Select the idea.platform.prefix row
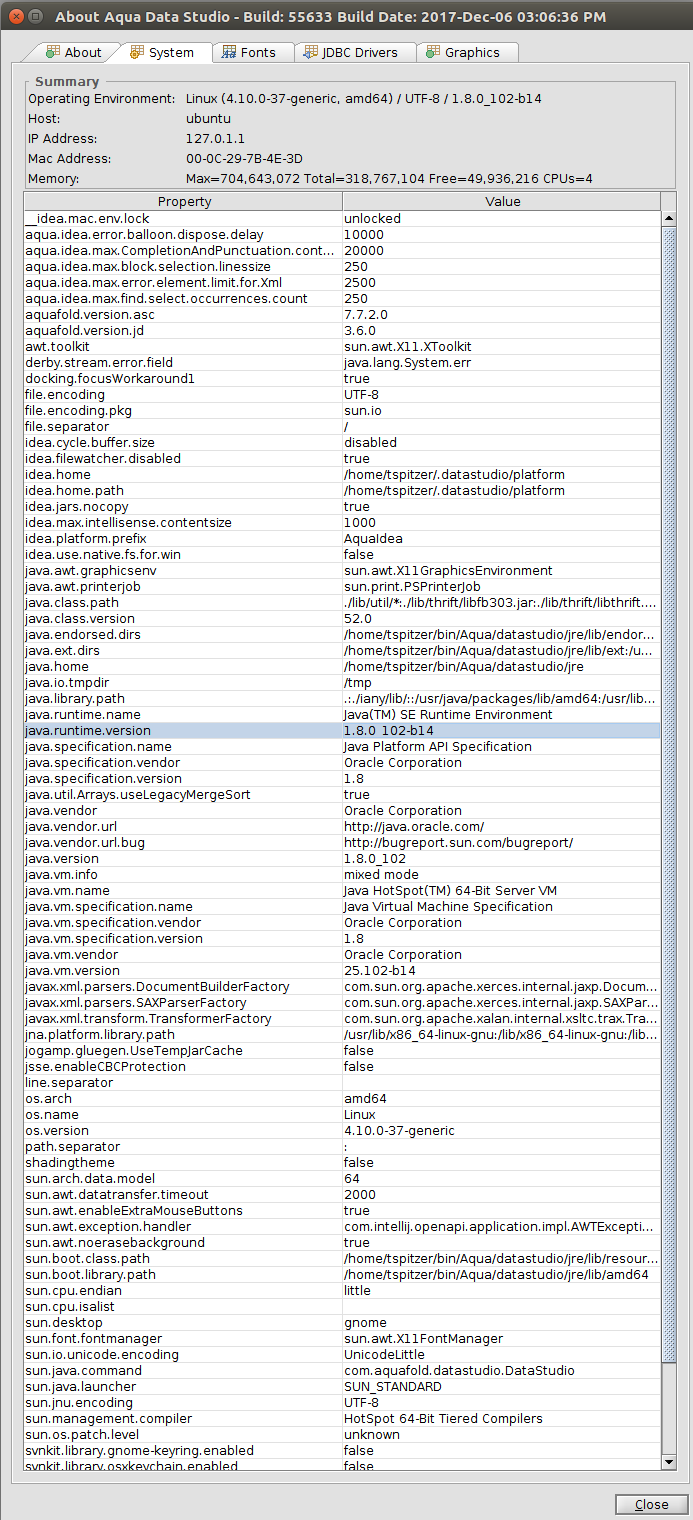This screenshot has width=693, height=1520. 342,538
